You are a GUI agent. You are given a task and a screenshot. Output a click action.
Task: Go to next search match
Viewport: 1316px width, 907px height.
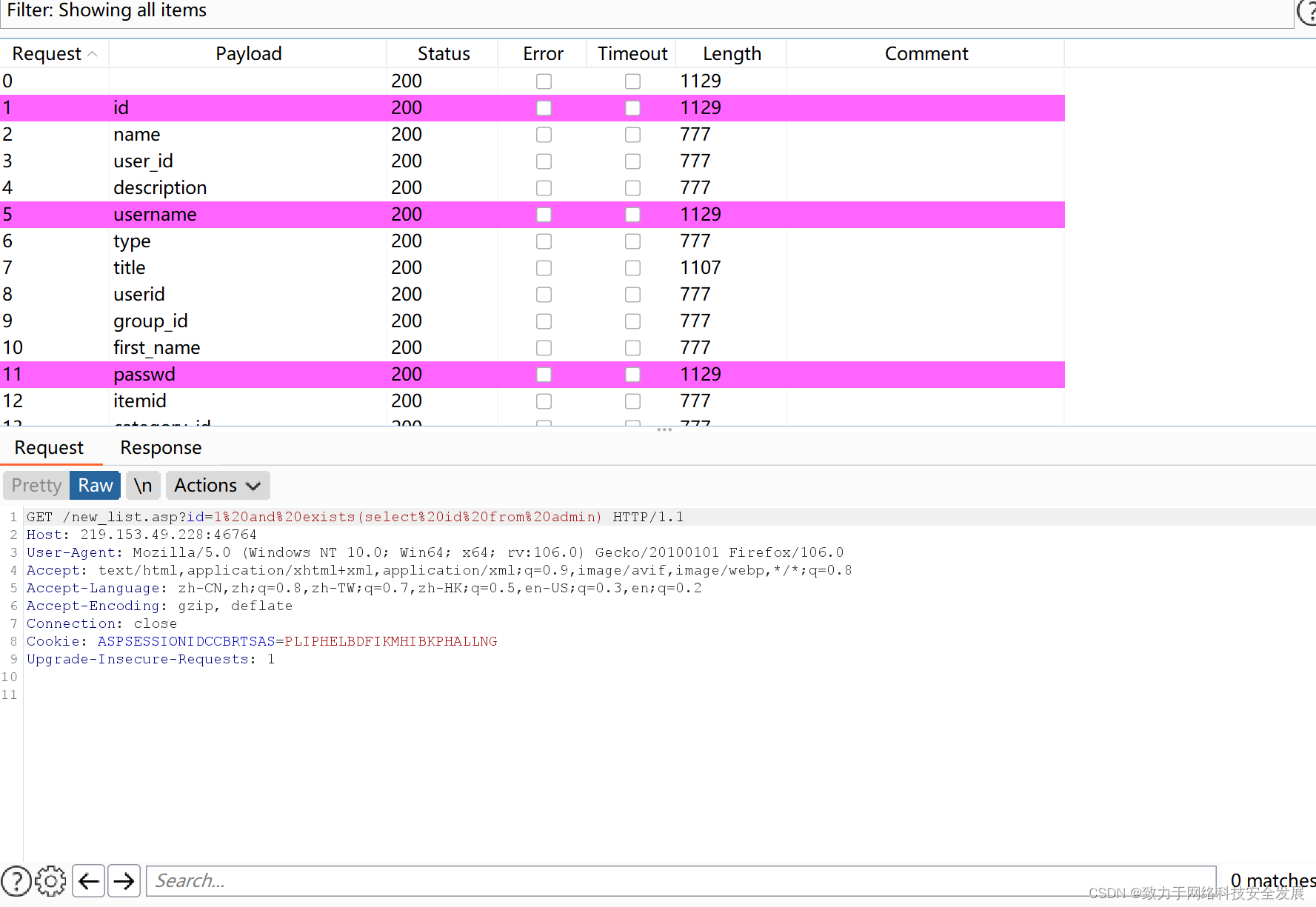[x=124, y=881]
